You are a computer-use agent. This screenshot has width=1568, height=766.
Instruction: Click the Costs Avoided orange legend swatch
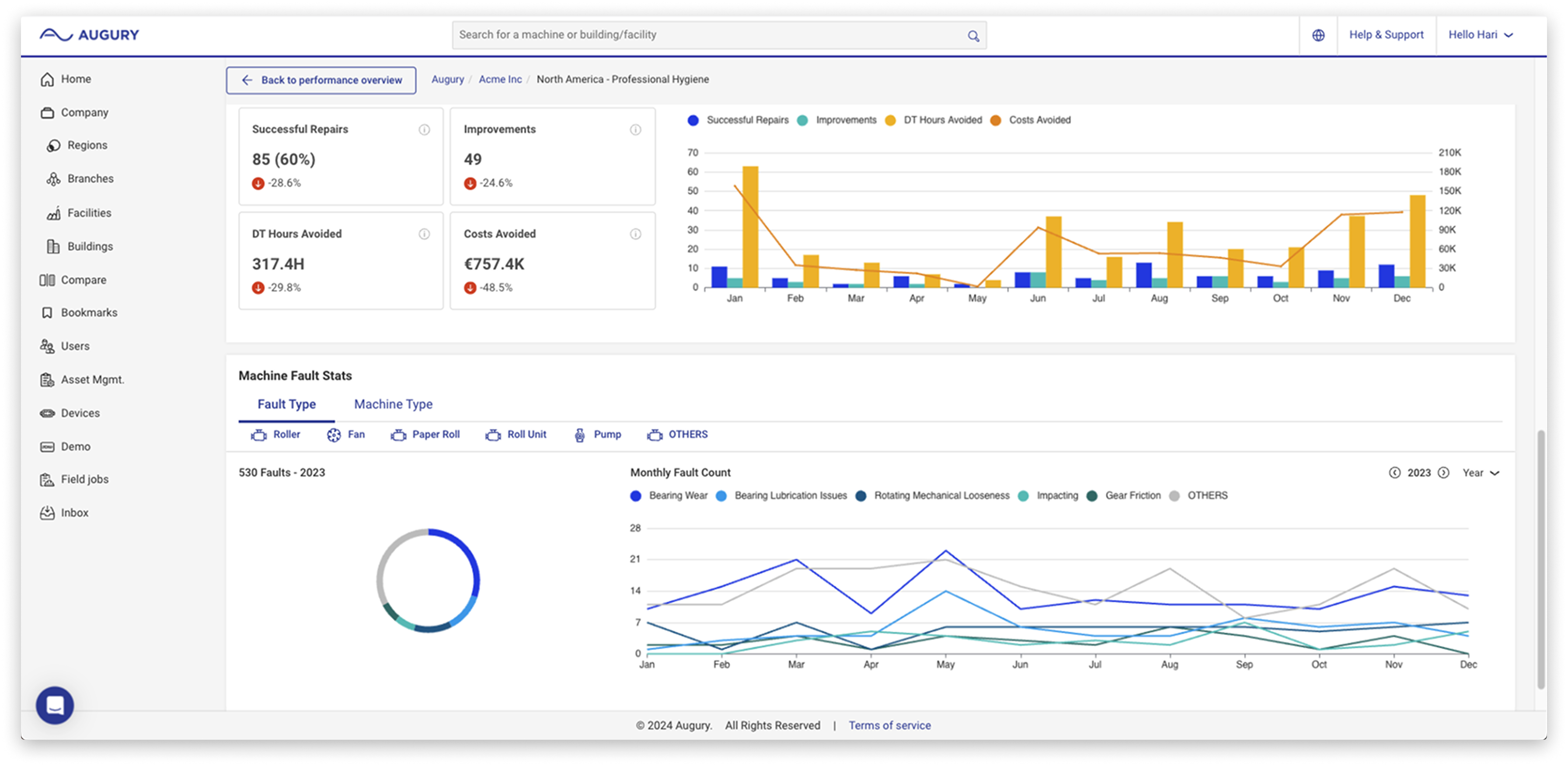click(996, 121)
